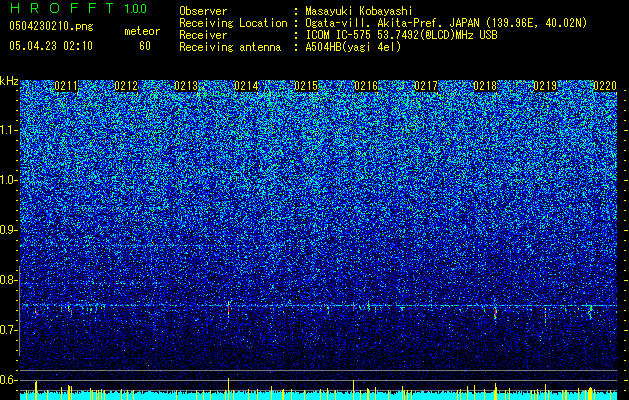629x400 pixels.
Task: Click the 0.8 kHz axis label
Action: coord(9,280)
